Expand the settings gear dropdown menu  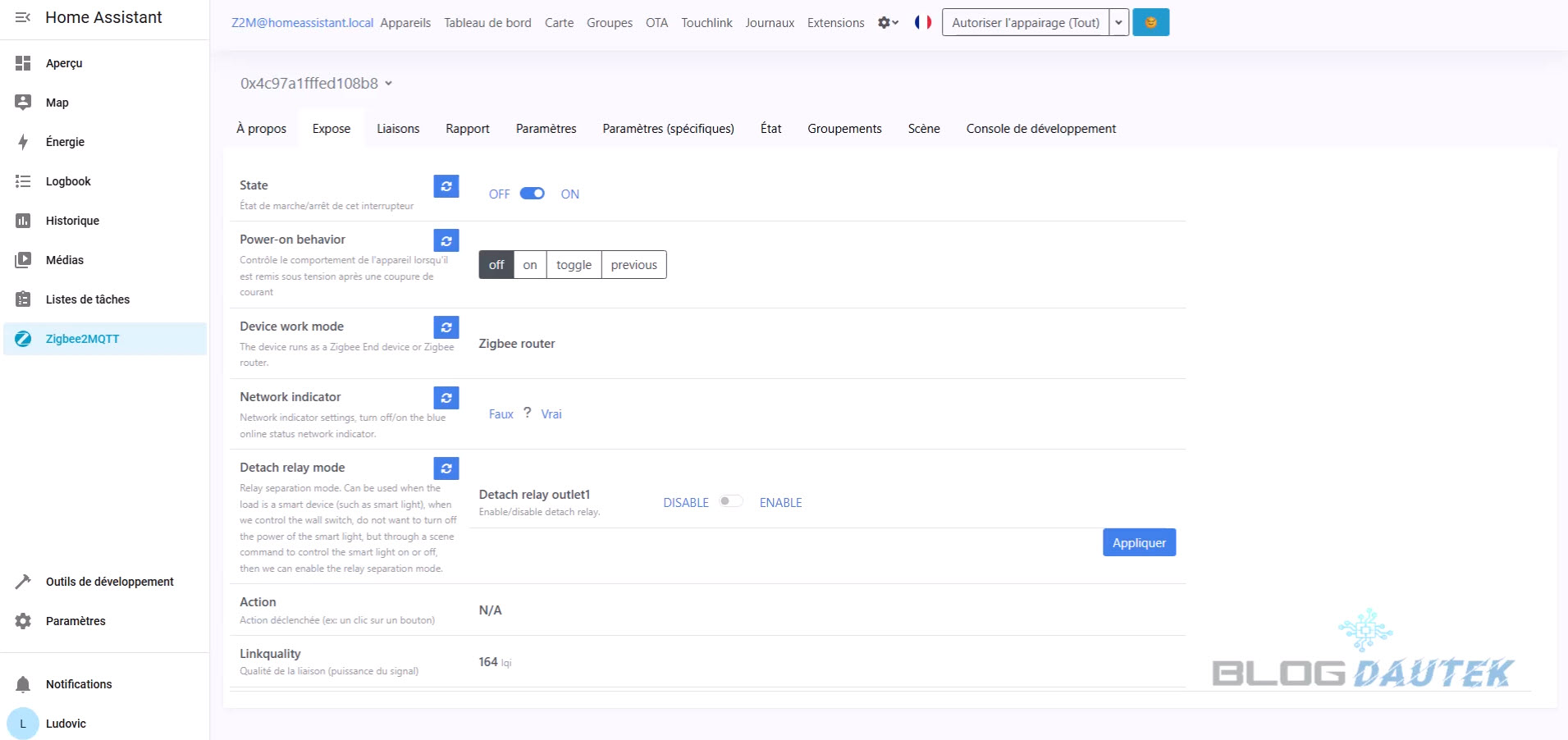888,23
